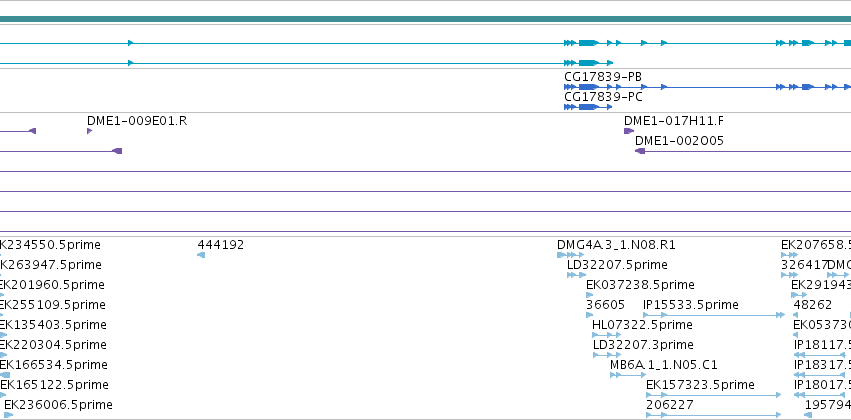Viewport: 851px width, 420px height.
Task: Open the EK157323.5prime EST label
Action: [700, 384]
